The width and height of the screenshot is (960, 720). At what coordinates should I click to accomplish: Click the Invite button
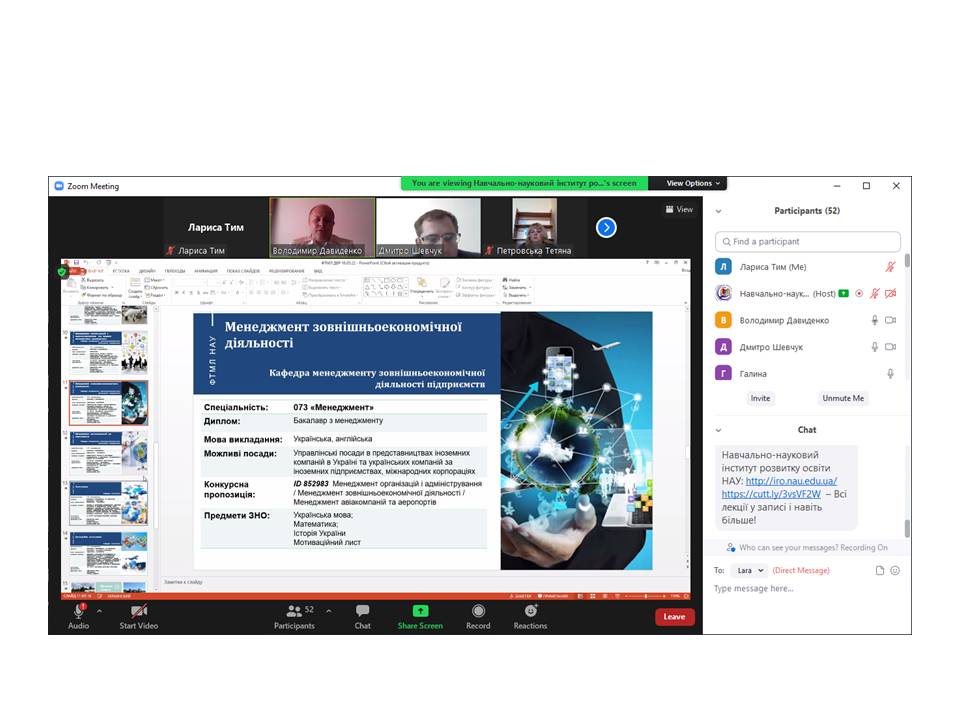click(x=761, y=398)
